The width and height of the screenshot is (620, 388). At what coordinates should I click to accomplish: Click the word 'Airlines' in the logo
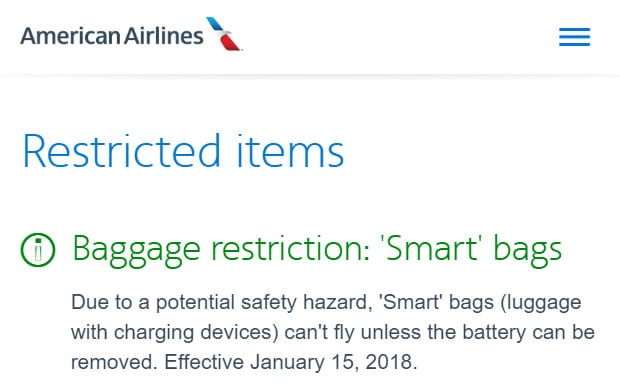coord(164,36)
